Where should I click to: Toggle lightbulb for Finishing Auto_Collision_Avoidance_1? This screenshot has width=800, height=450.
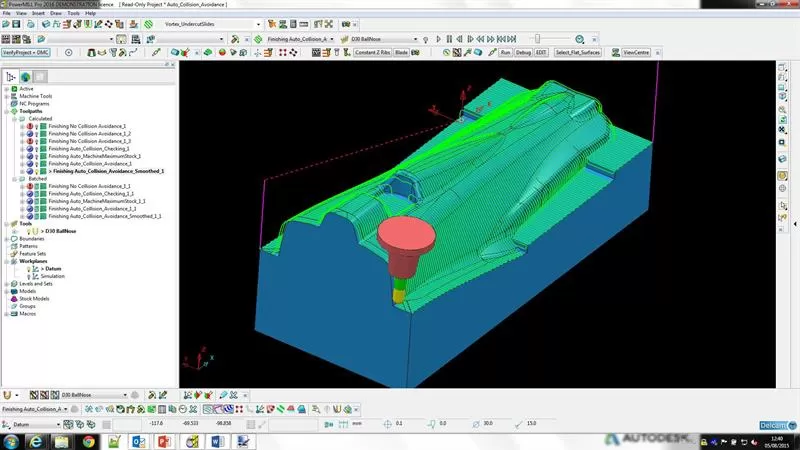click(37, 164)
